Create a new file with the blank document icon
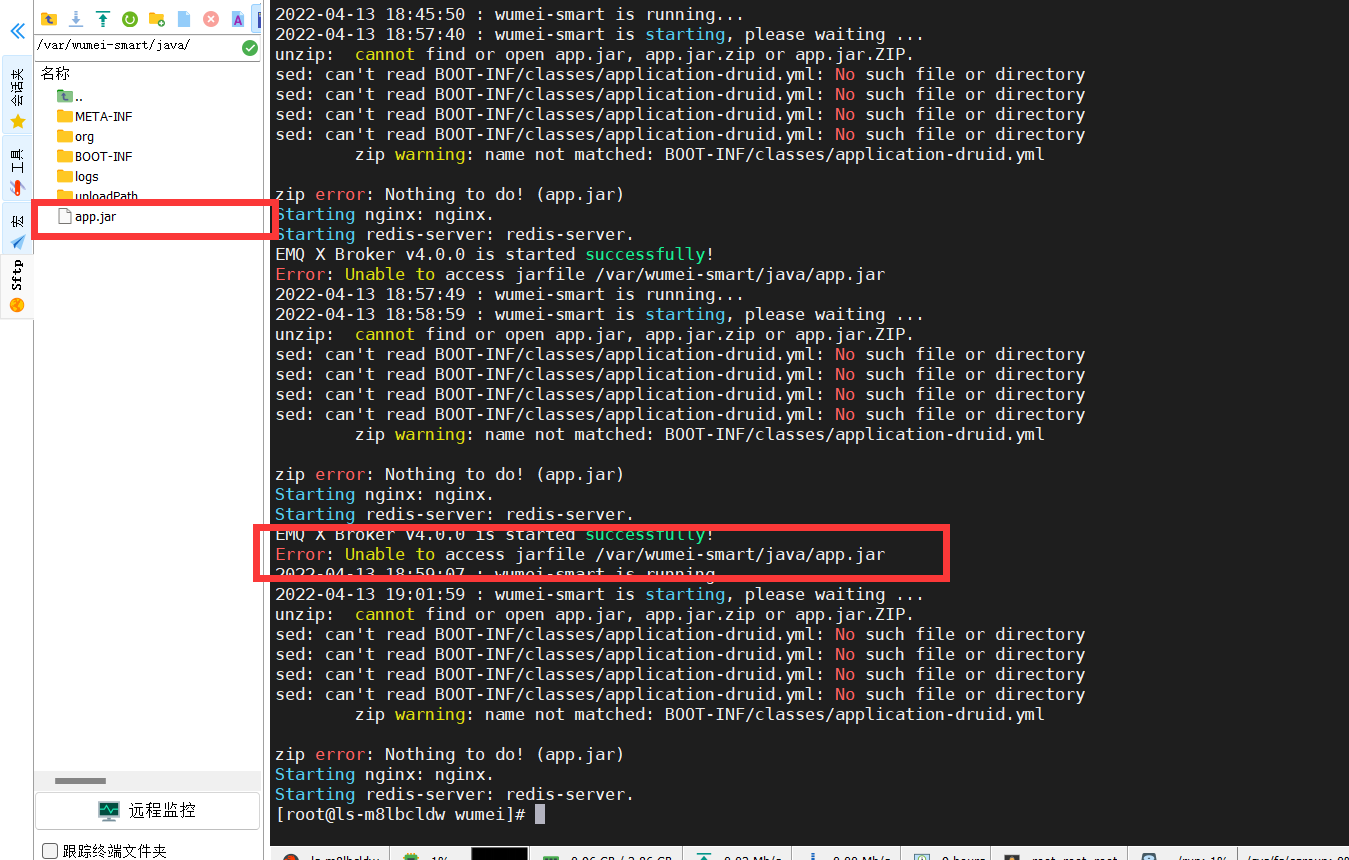This screenshot has height=860, width=1349. [184, 18]
